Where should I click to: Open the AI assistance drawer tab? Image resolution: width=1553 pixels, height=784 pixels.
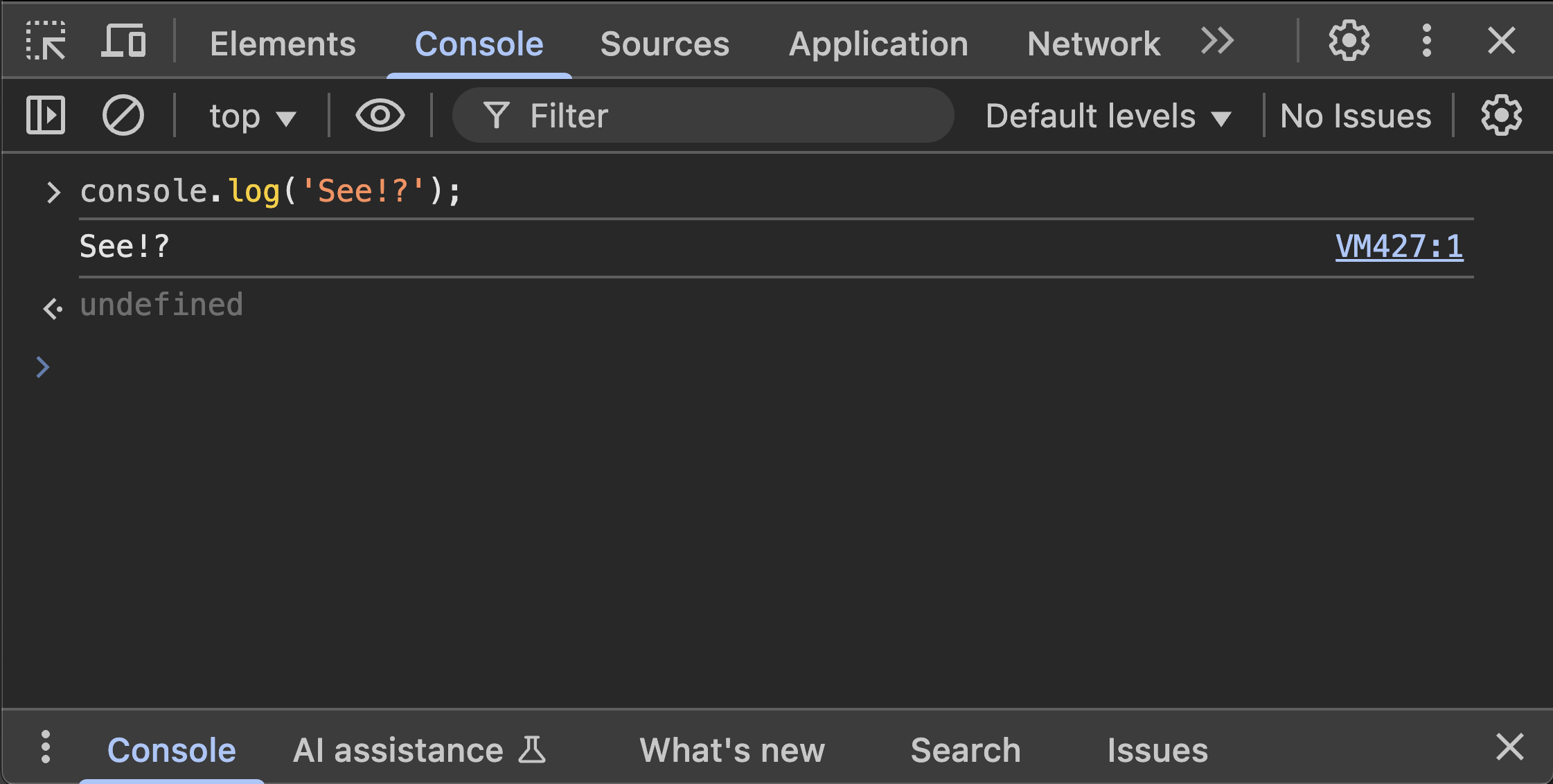(x=418, y=750)
